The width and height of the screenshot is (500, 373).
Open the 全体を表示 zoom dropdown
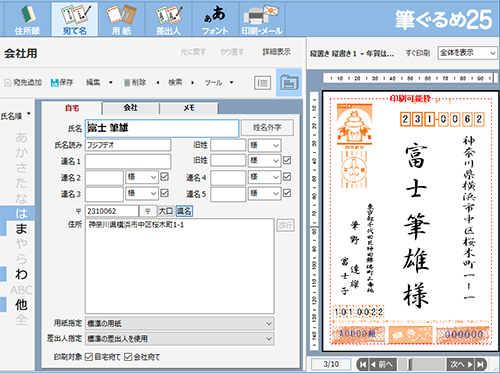pos(467,53)
